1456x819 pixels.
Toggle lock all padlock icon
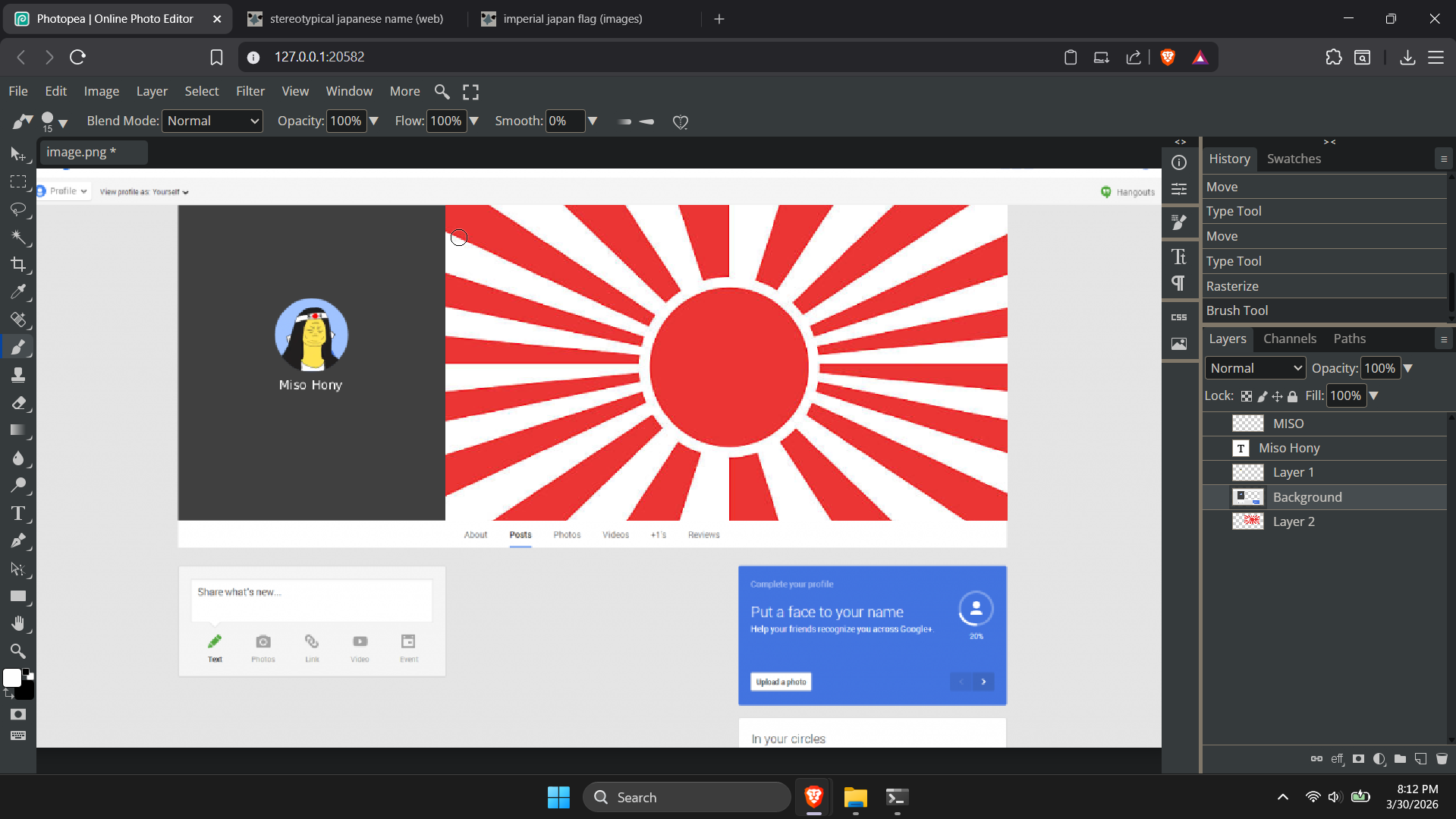1293,396
